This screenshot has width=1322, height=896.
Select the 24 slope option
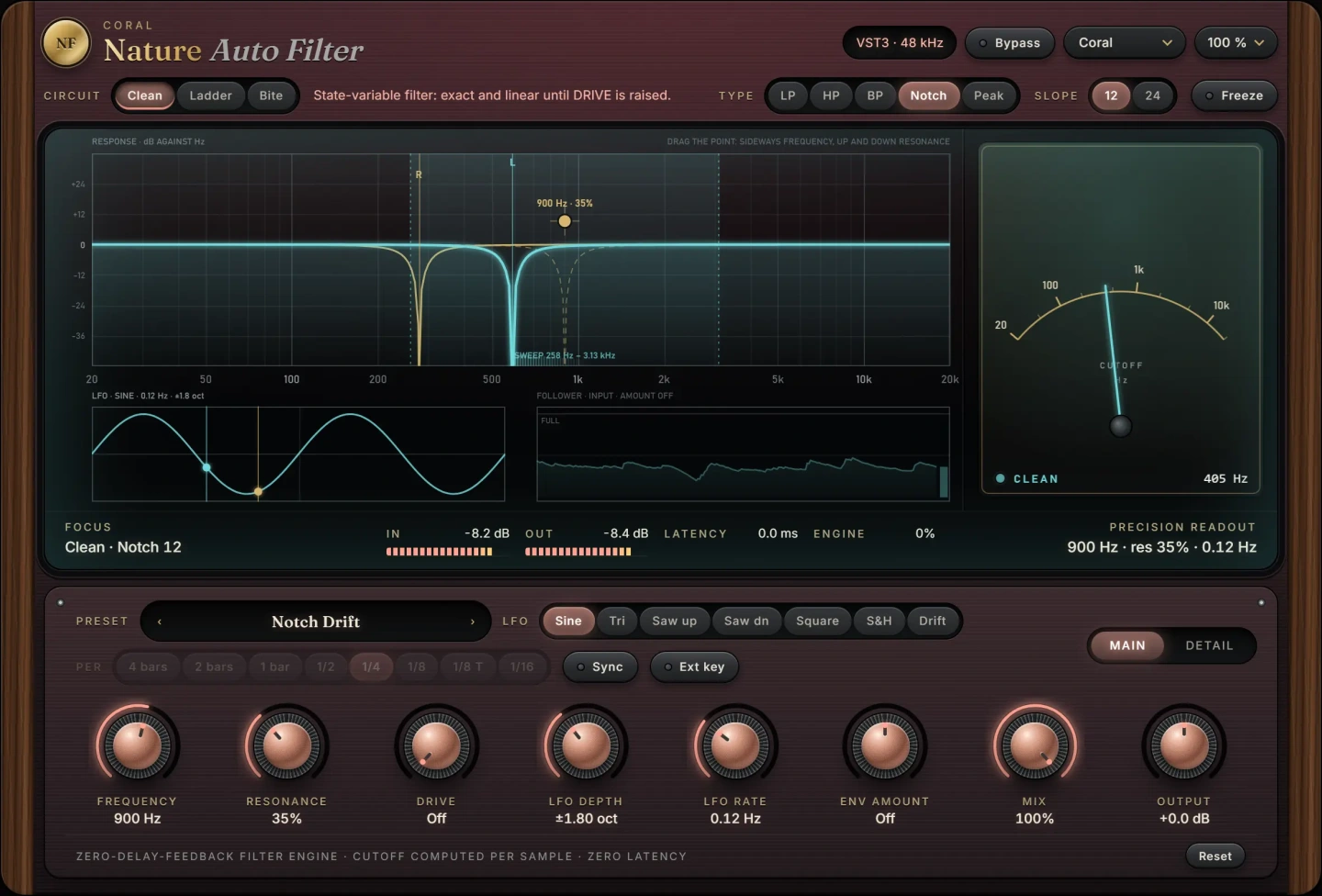(1153, 95)
